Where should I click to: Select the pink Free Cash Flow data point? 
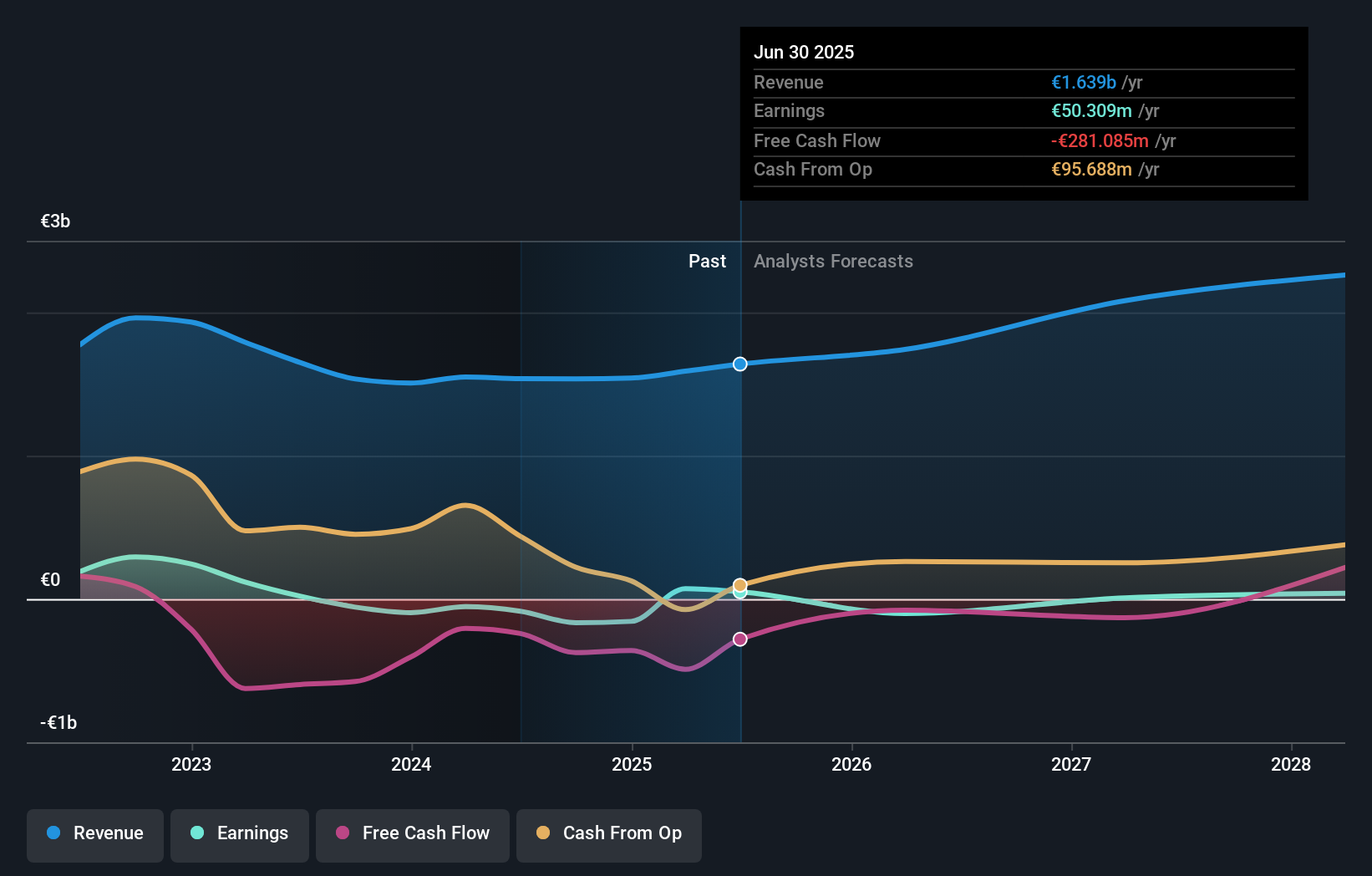coord(739,639)
